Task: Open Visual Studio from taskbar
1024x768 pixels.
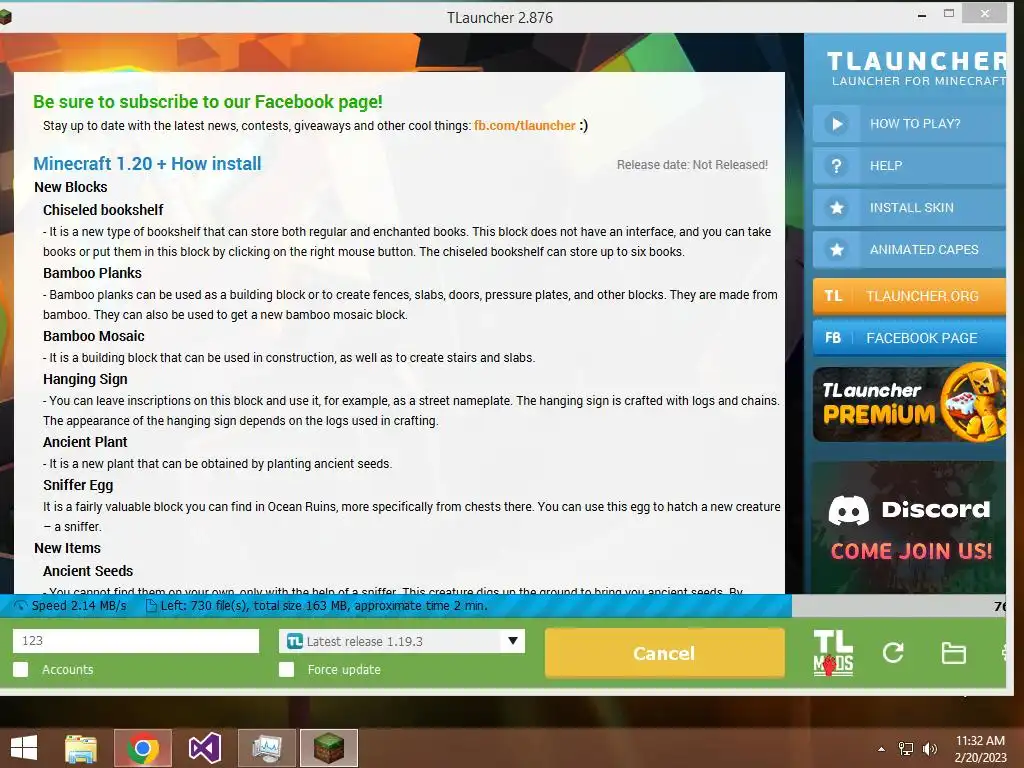Action: tap(204, 748)
